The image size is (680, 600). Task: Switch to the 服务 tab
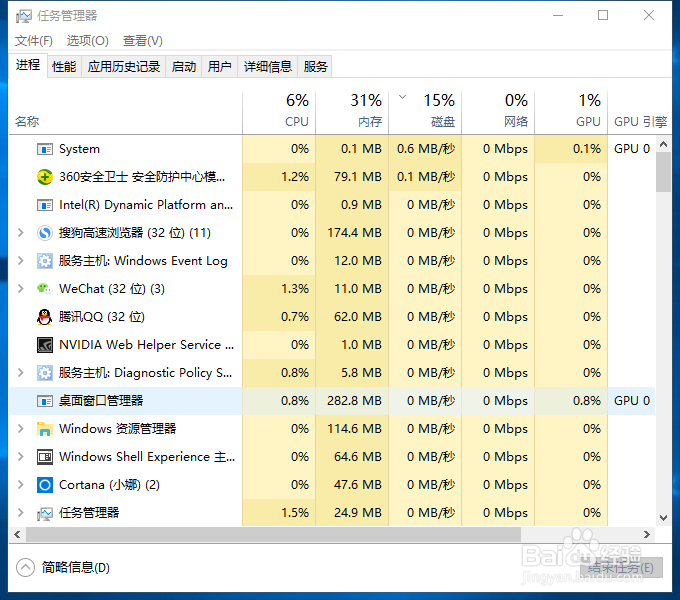point(315,67)
